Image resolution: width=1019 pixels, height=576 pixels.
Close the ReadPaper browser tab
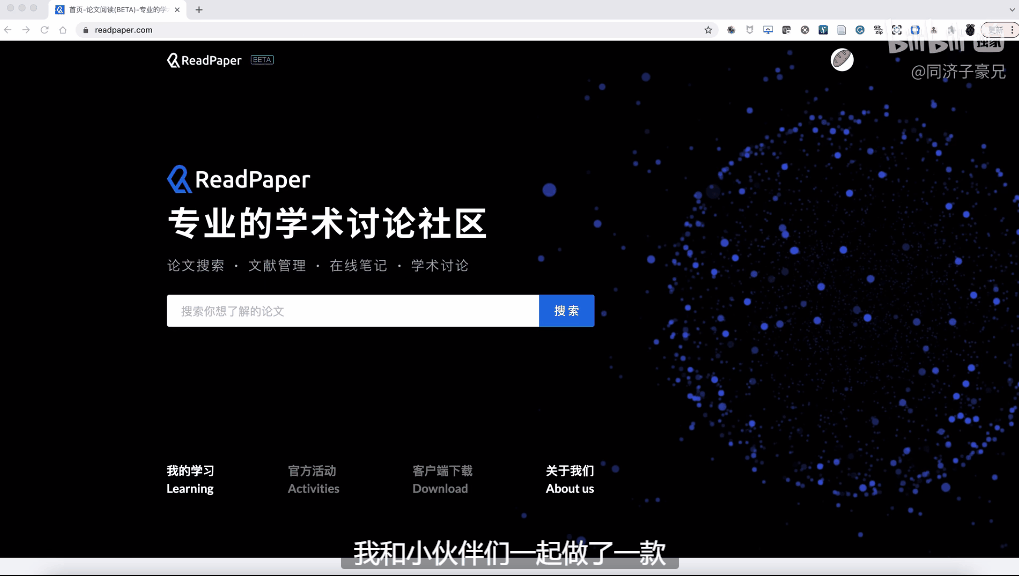pos(177,10)
